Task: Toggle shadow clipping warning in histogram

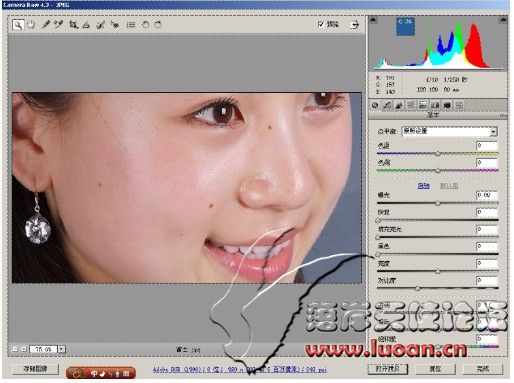Action: [x=373, y=20]
